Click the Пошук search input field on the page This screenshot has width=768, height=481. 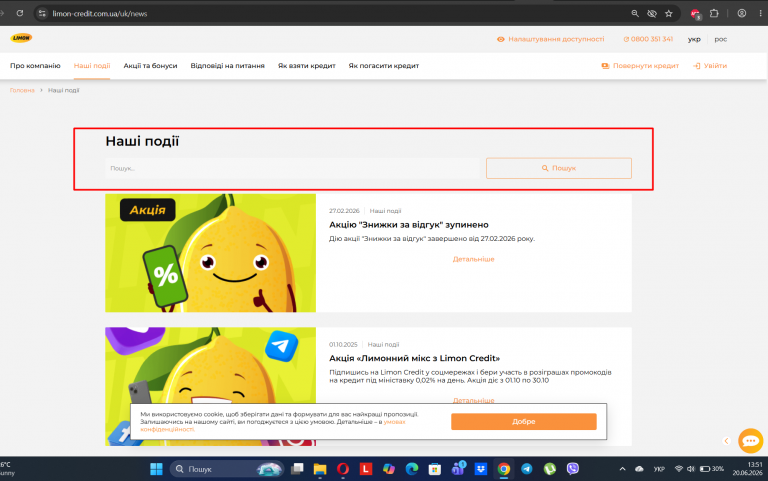(292, 168)
